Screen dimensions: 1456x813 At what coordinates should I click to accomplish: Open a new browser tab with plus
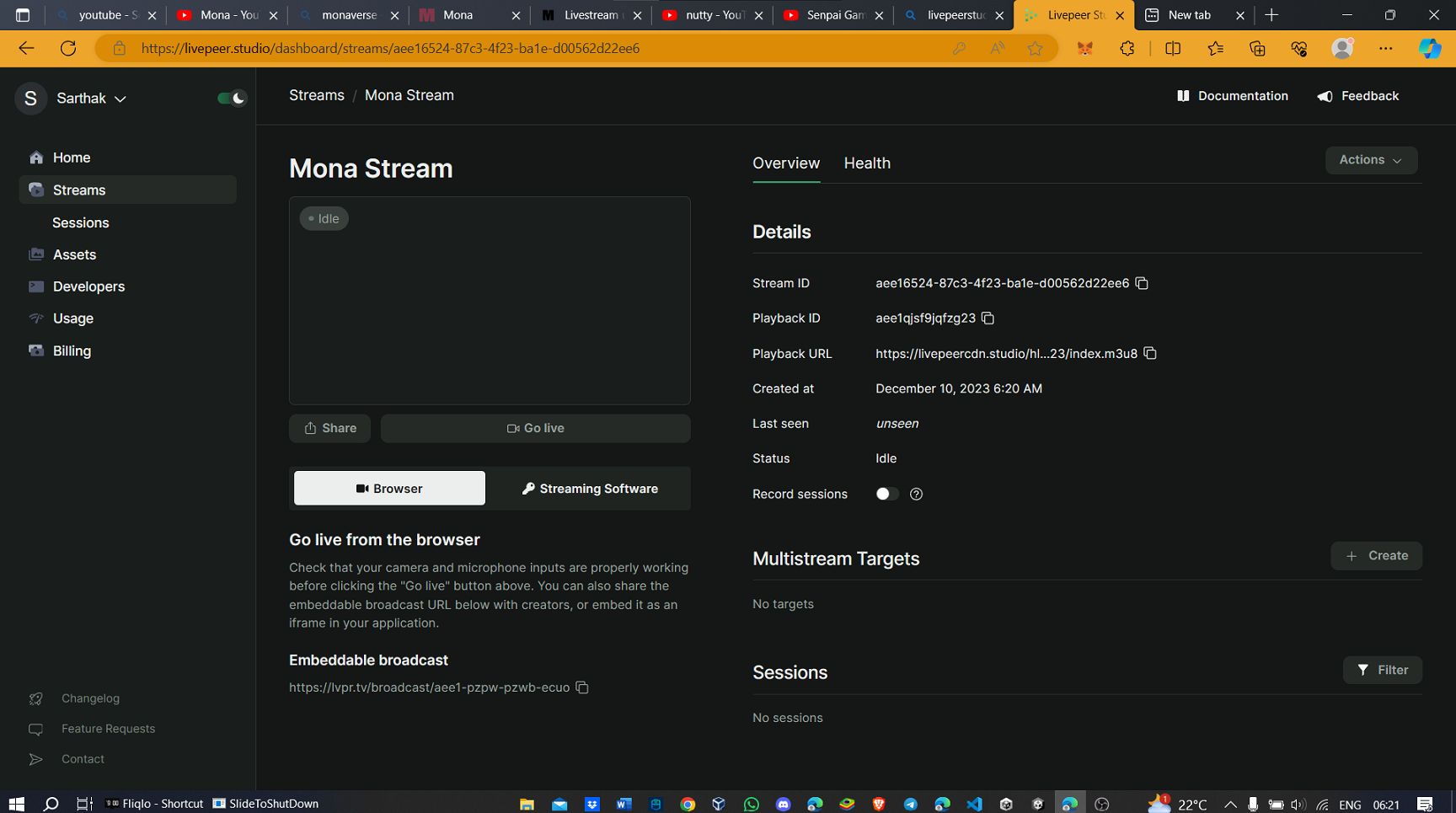pyautogui.click(x=1271, y=15)
